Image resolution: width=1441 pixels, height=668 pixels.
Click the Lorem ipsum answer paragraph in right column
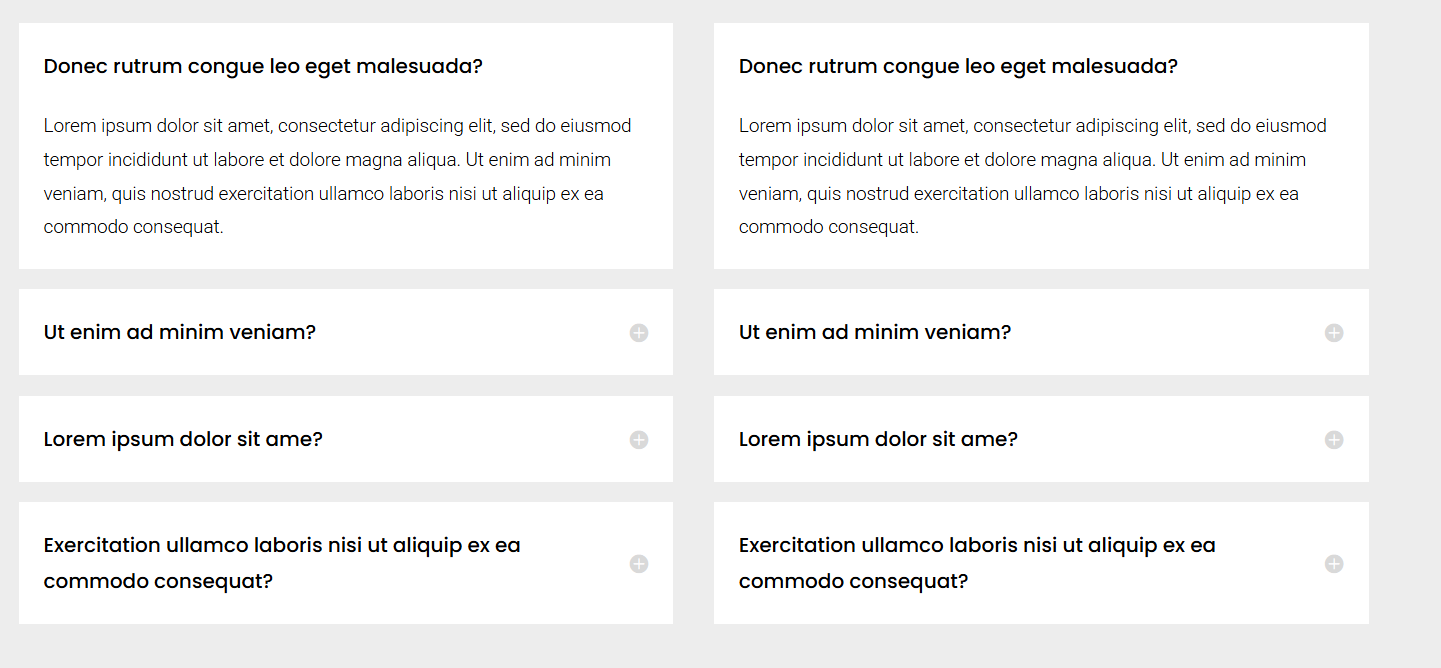[1032, 176]
